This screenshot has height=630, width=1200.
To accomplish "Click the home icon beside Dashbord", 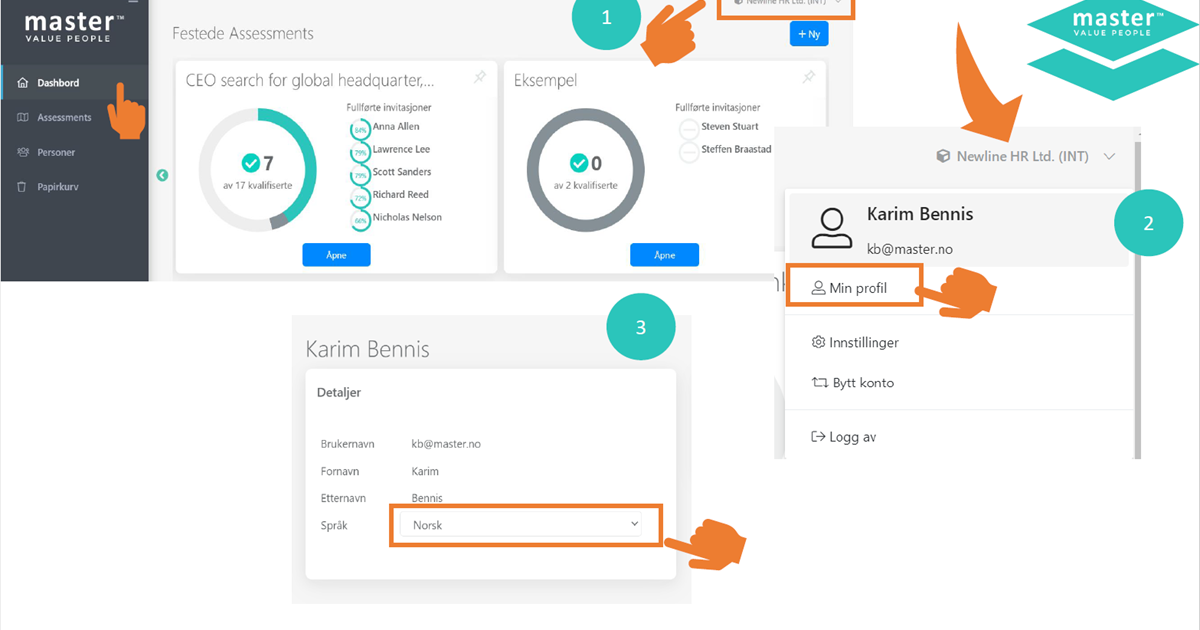I will coord(22,83).
